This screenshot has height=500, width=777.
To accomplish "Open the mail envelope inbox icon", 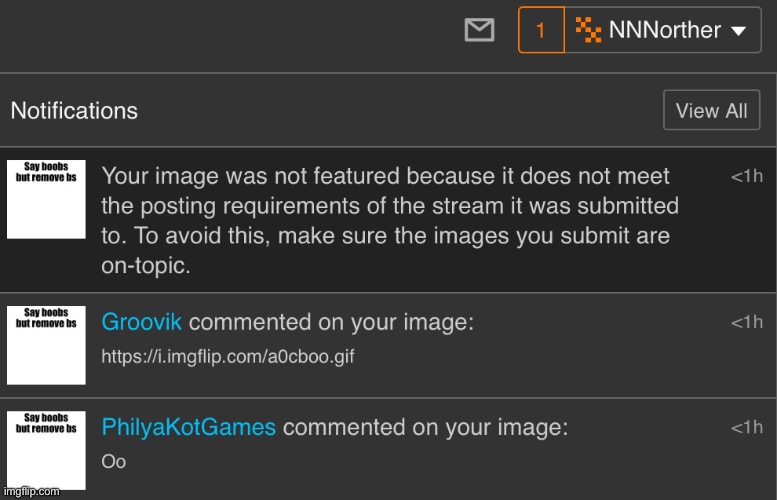I will tap(480, 31).
